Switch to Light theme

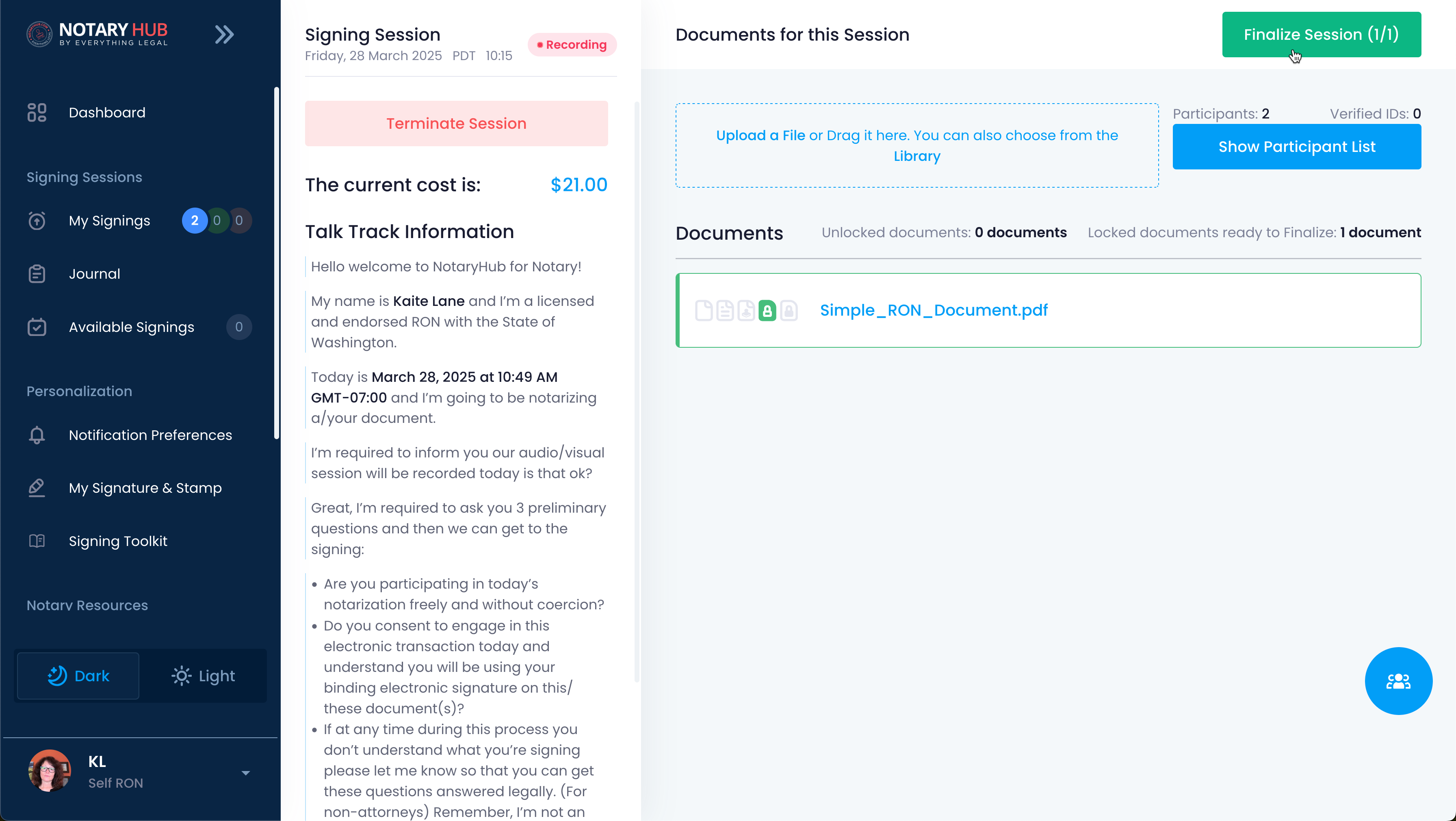(x=203, y=676)
